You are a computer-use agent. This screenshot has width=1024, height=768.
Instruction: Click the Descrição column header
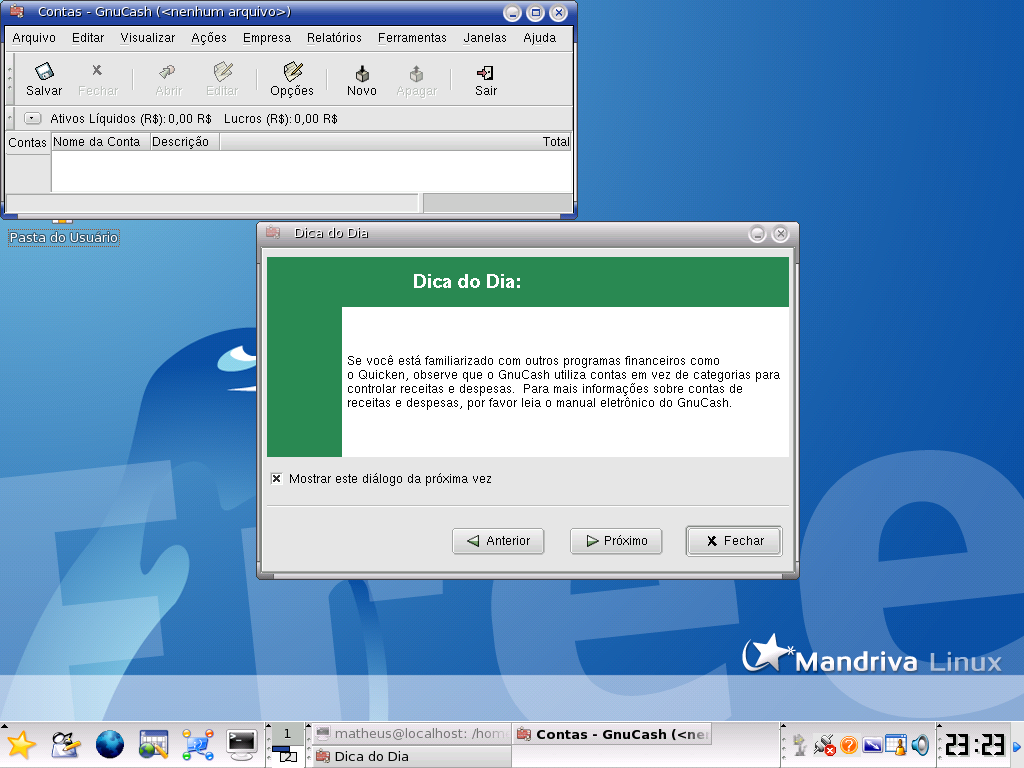click(185, 142)
